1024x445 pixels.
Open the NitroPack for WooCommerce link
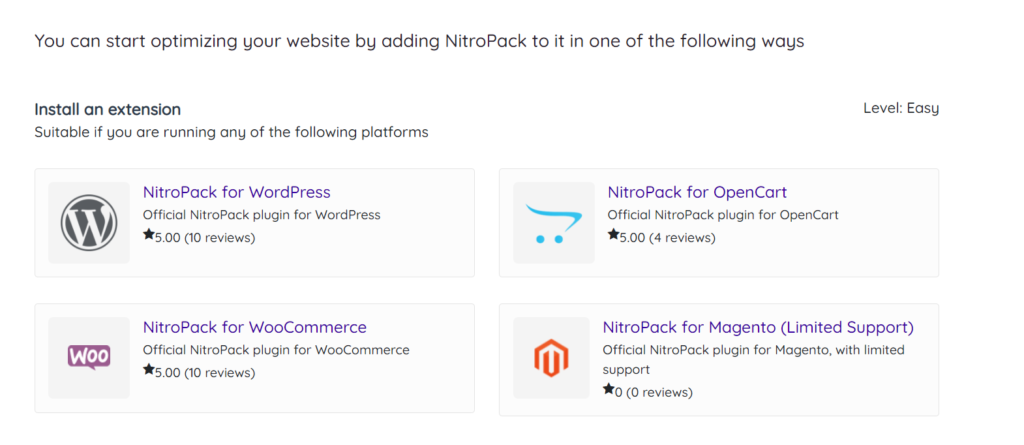(x=255, y=327)
